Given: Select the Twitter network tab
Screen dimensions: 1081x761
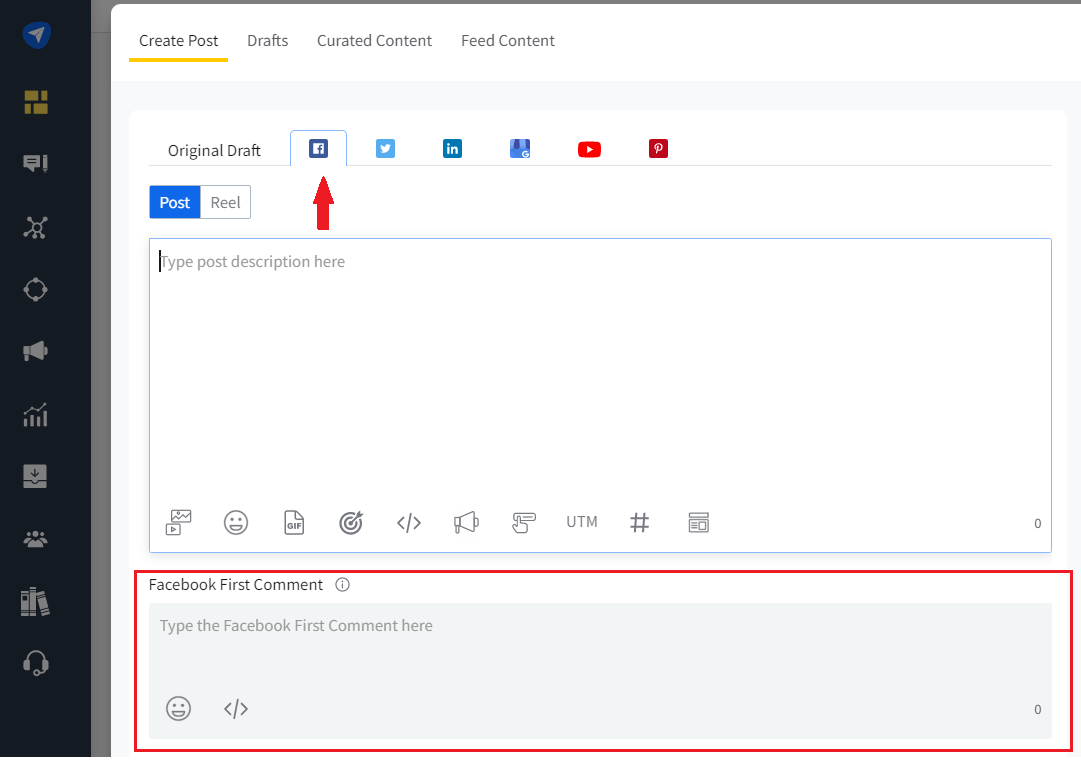Looking at the screenshot, I should point(385,149).
